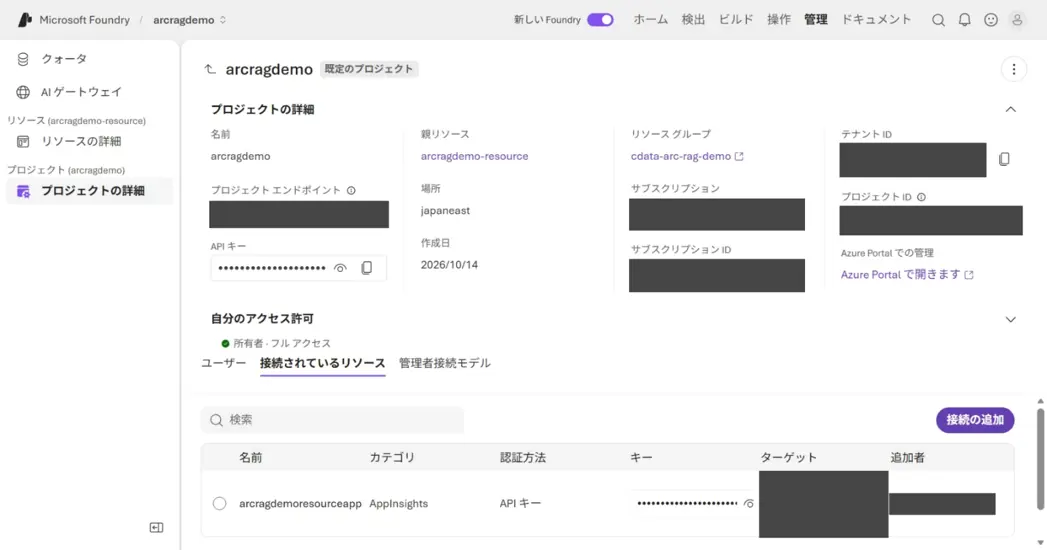Open クォータ in the sidebar
The image size is (1047, 550).
click(89, 59)
